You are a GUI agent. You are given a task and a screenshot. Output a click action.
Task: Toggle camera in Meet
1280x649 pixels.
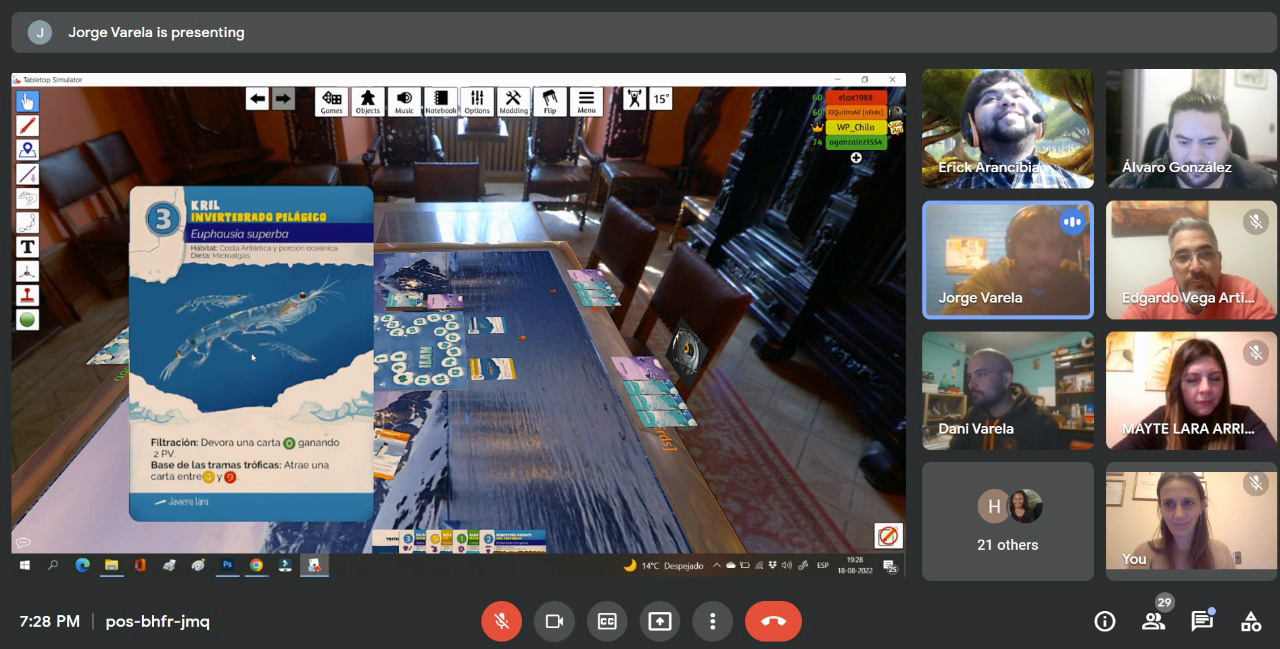click(554, 621)
